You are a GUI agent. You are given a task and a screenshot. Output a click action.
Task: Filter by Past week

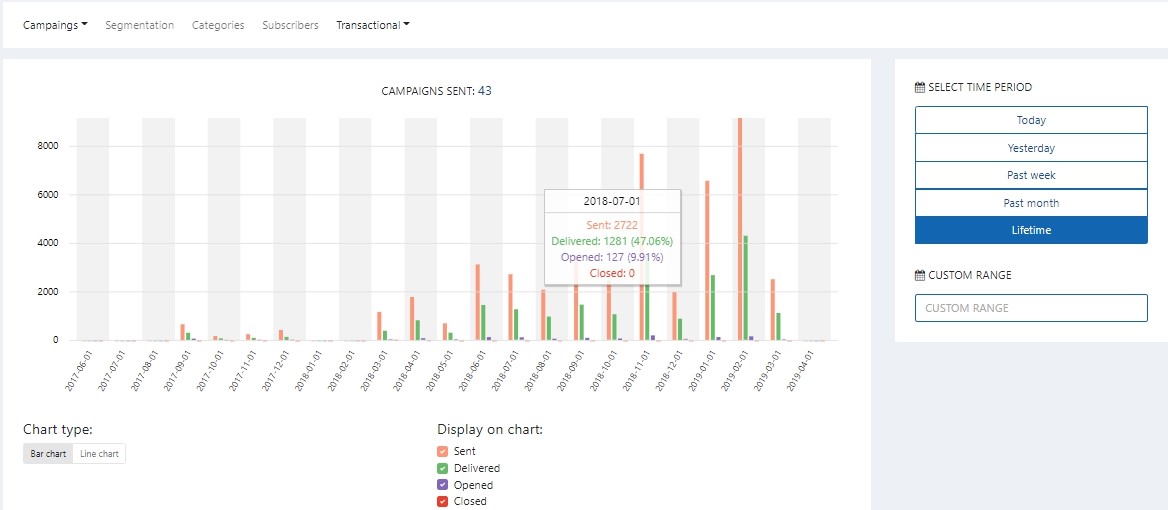(x=1031, y=175)
